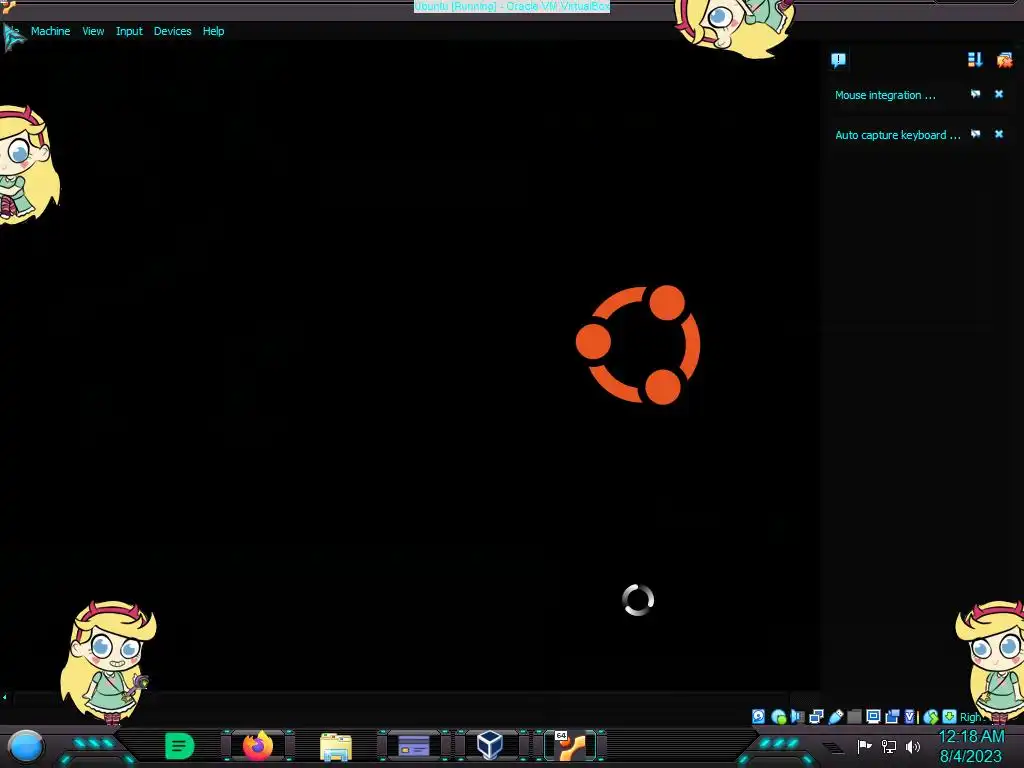Click the recording status icon
The height and width of the screenshot is (768, 1024).
(x=892, y=716)
